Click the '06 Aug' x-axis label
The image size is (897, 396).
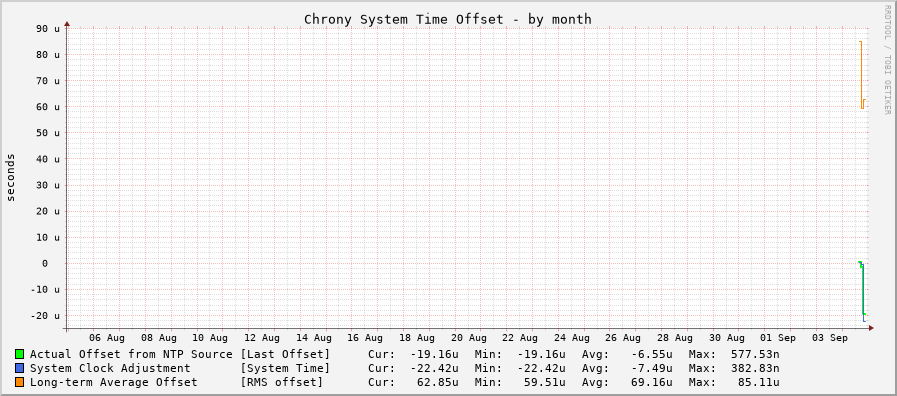point(107,338)
